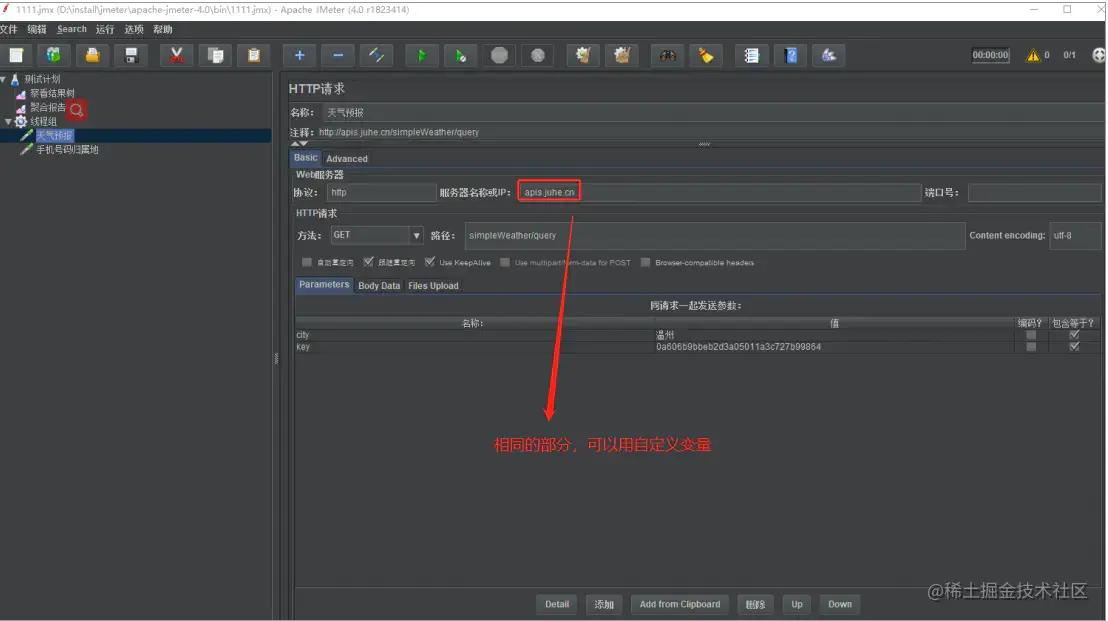Toggle the include-equals checkbox for the key row
The image size is (1108, 621).
click(x=1074, y=347)
